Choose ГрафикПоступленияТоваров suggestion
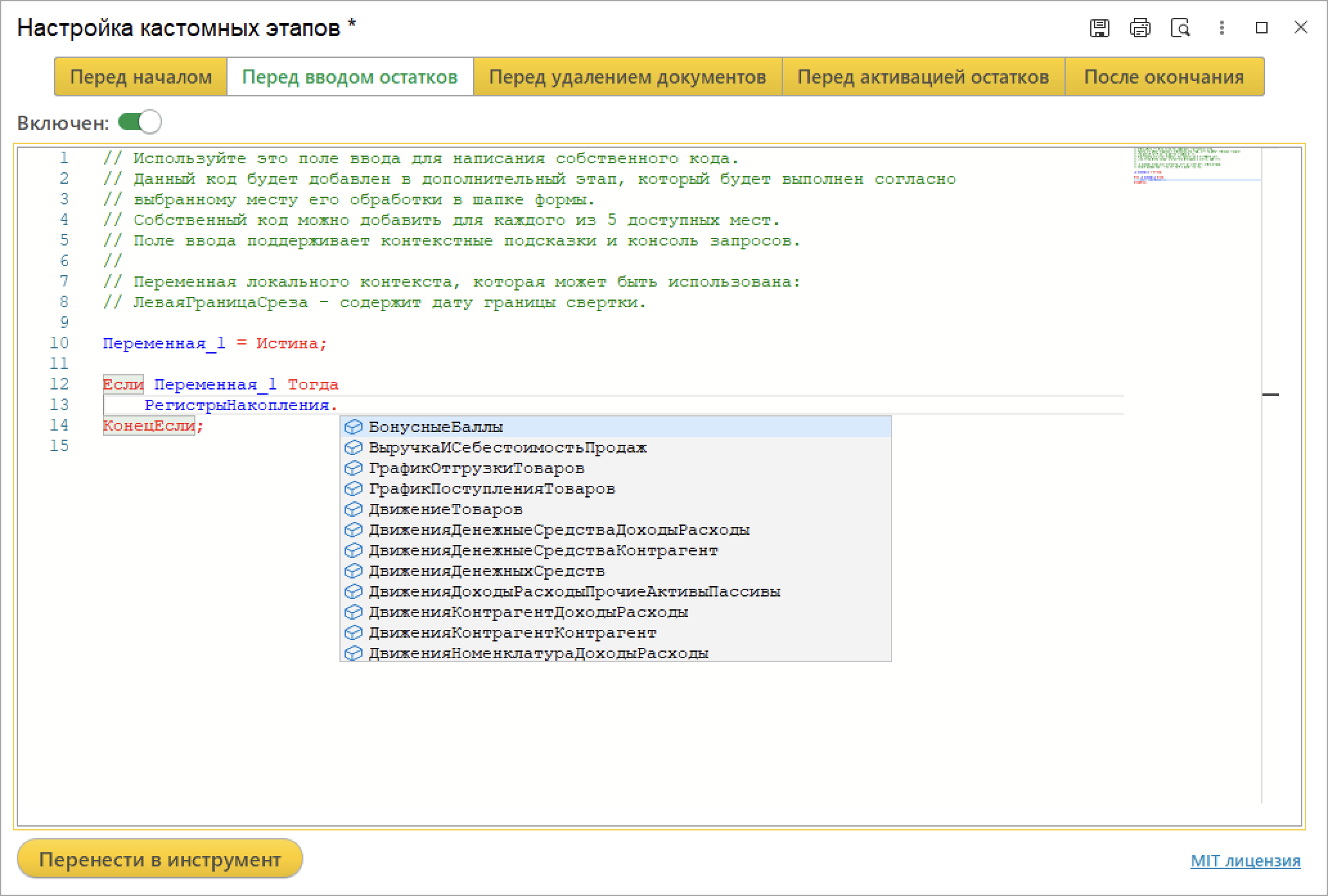The height and width of the screenshot is (896, 1328). (x=491, y=488)
